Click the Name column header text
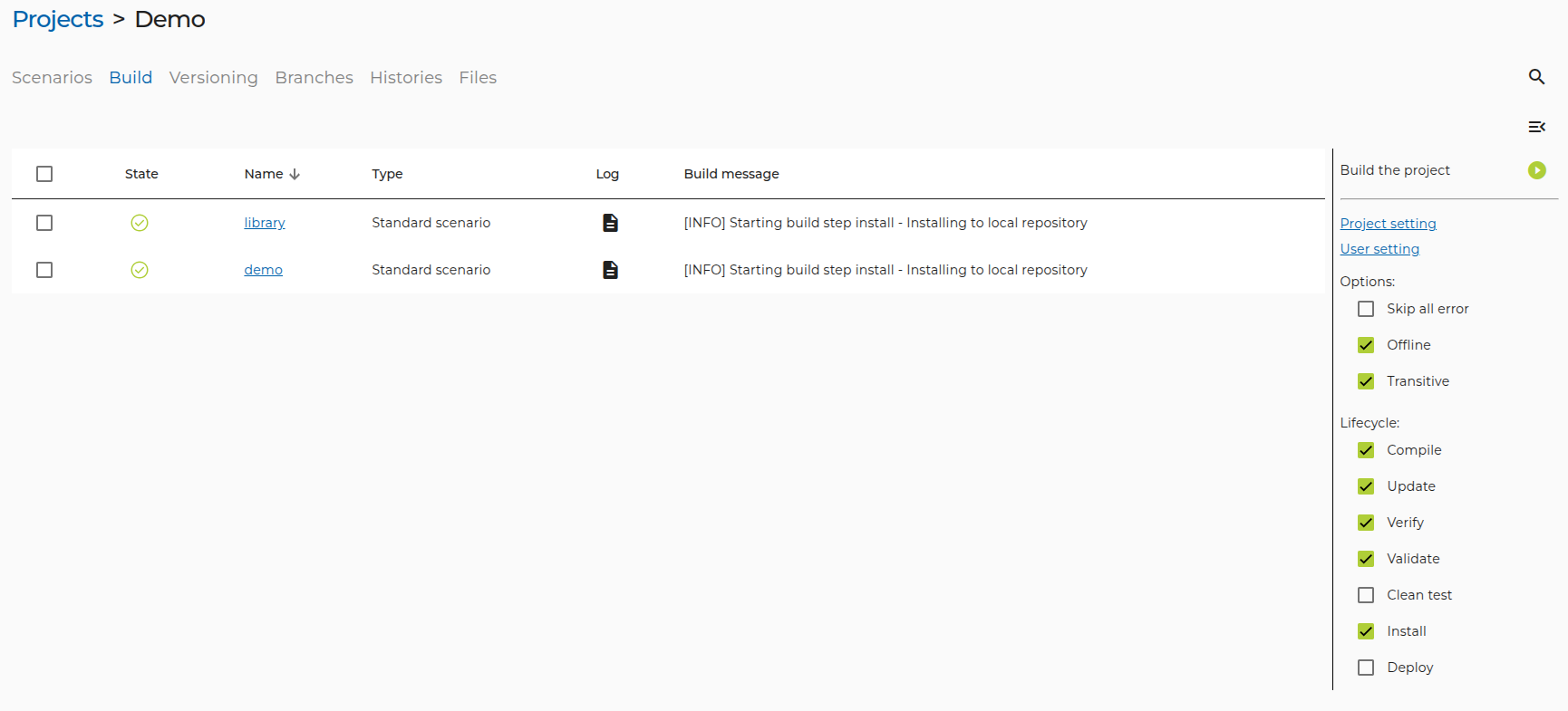 coord(264,174)
